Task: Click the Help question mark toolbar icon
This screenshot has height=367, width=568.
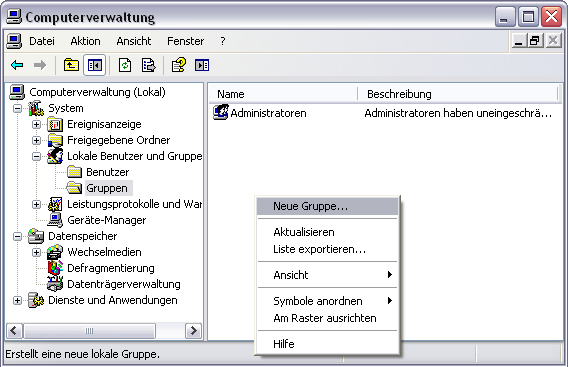Action: coord(179,65)
